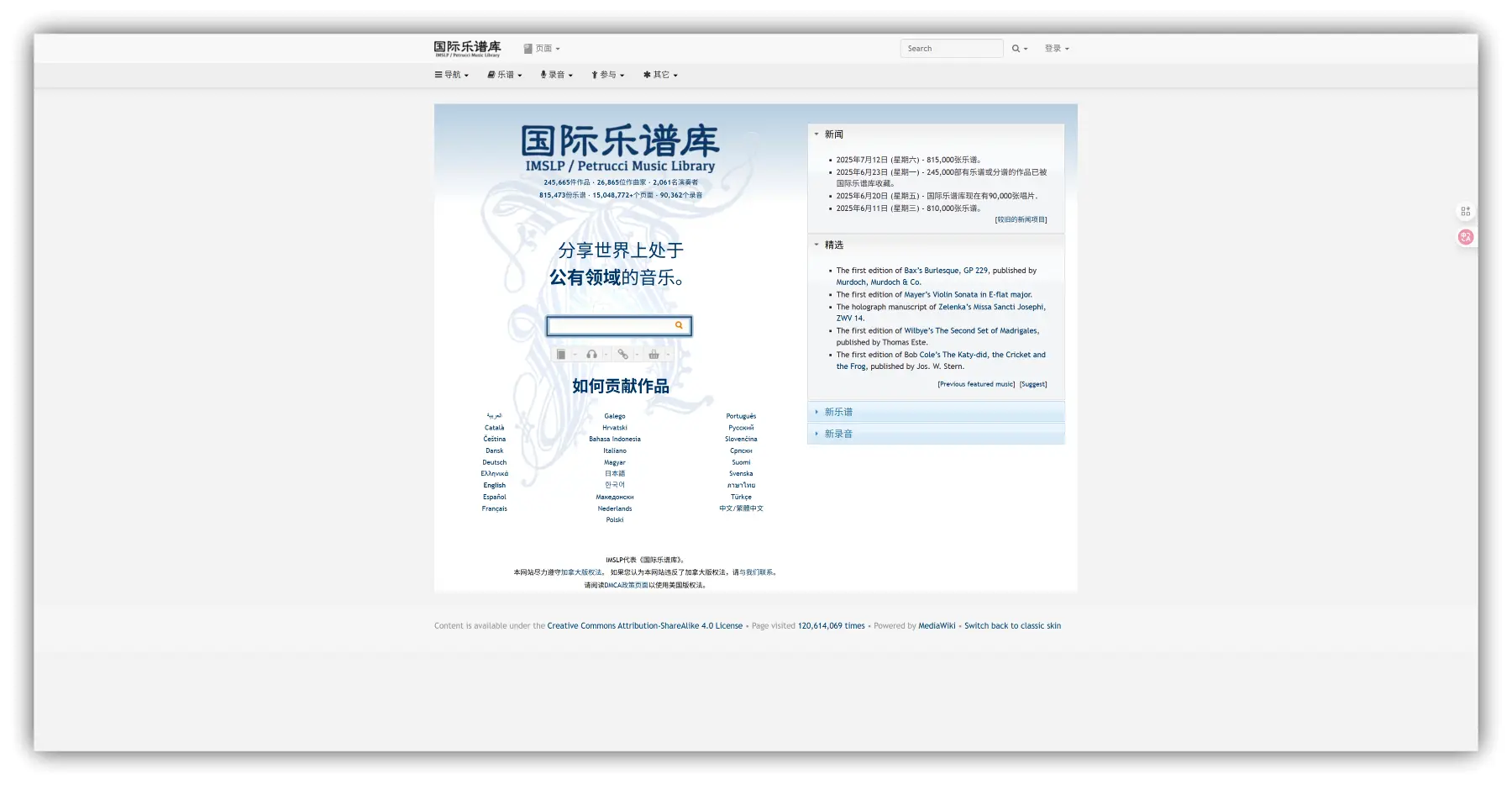Open the 245,665件作品 works count link
Viewport: 1512px width, 785px height.
pyautogui.click(x=567, y=182)
